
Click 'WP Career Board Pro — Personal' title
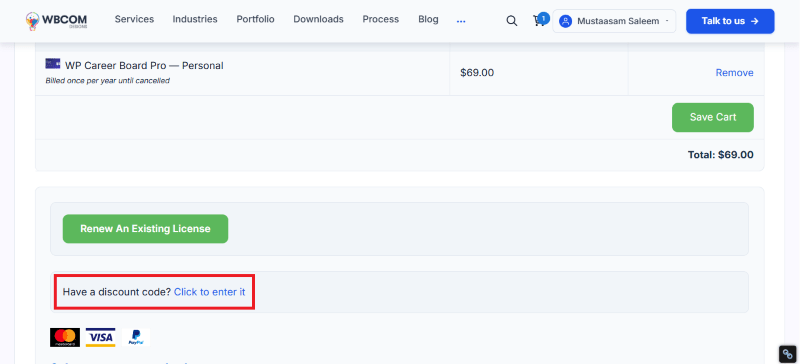144,66
